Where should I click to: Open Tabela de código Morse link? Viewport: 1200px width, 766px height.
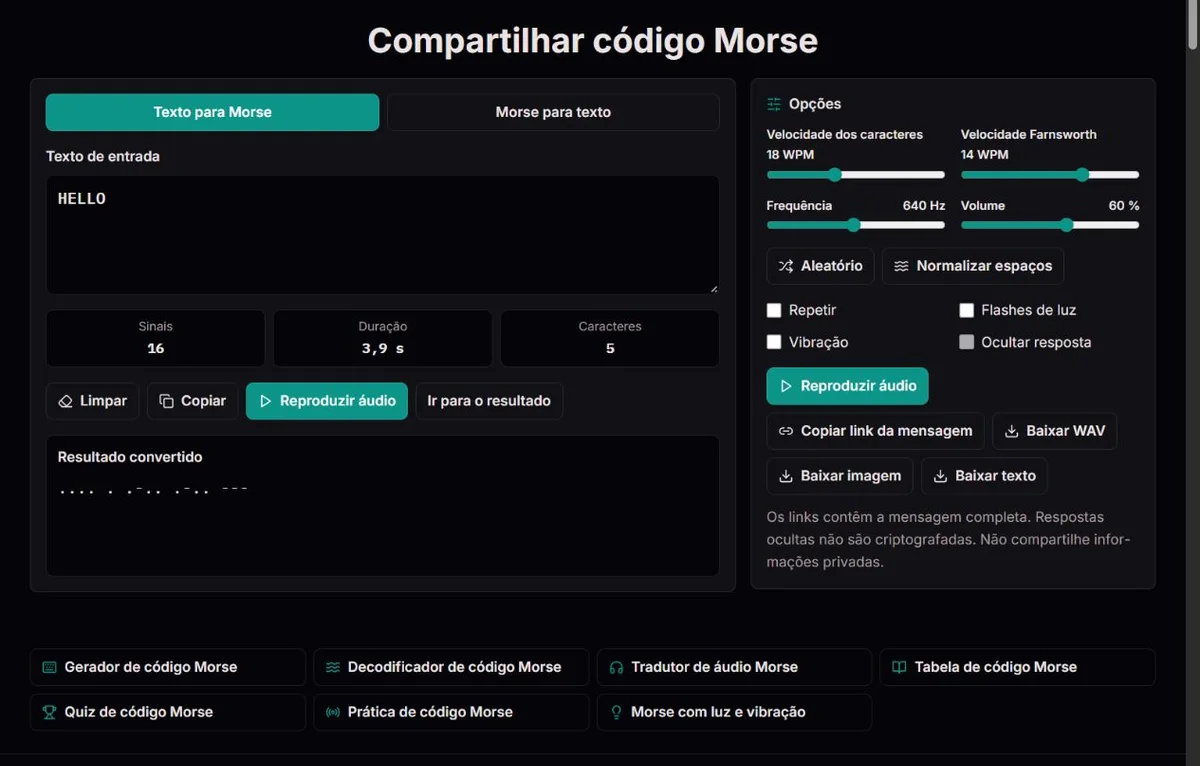[x=1017, y=667]
